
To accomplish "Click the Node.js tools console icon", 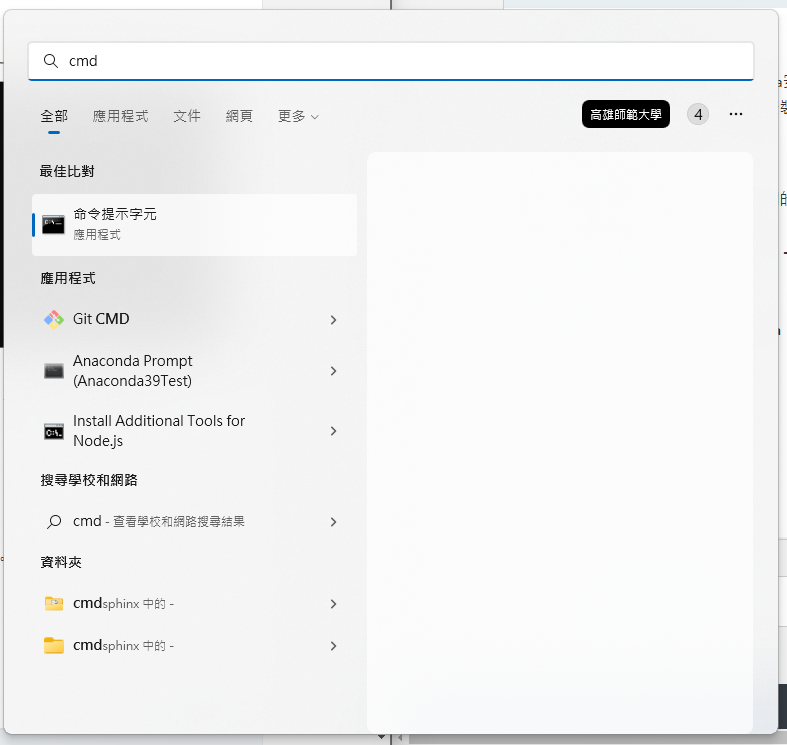I will coord(54,431).
